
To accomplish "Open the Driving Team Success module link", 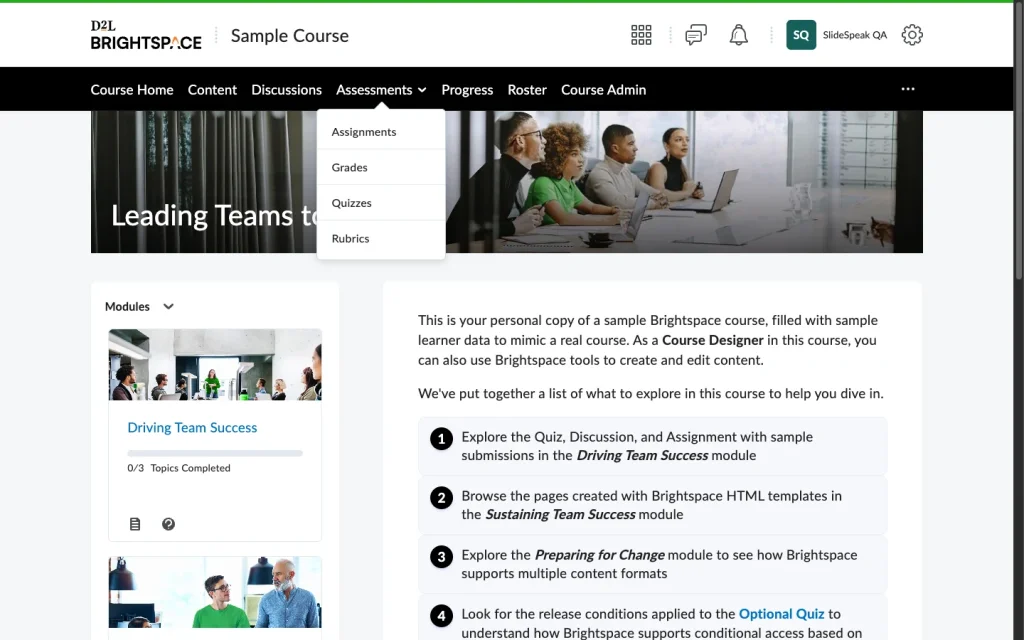I will click(192, 427).
